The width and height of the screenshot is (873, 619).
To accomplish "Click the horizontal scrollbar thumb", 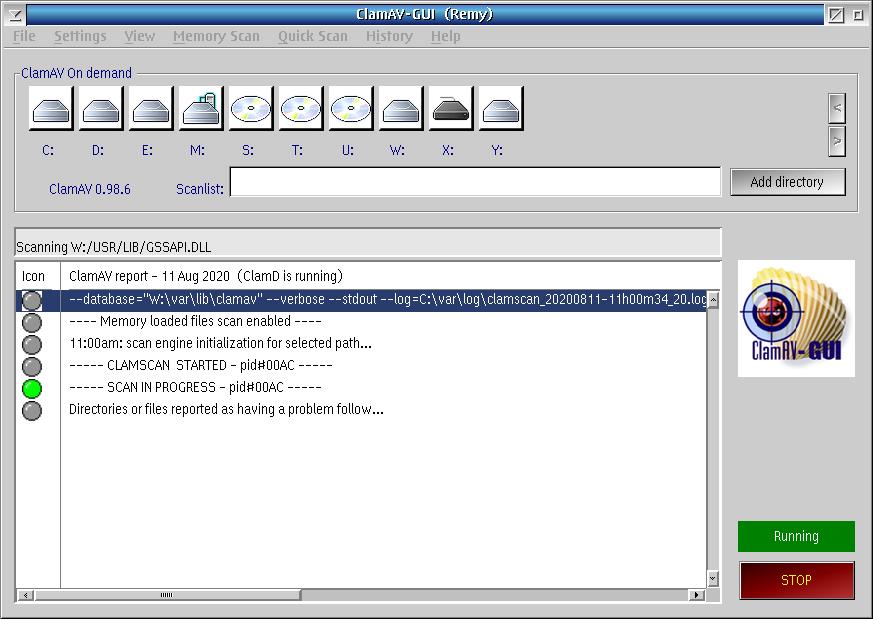I will click(167, 595).
